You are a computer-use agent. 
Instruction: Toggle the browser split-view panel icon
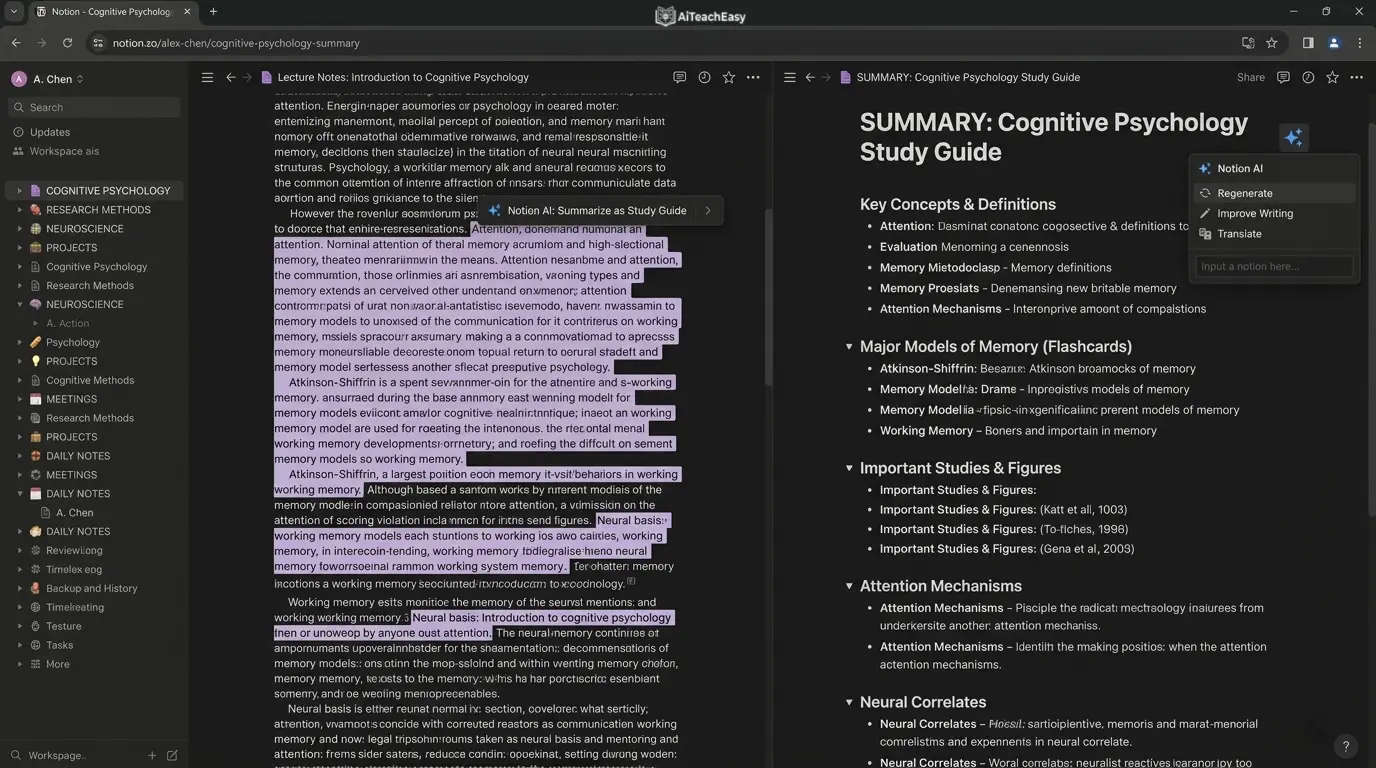(1307, 43)
